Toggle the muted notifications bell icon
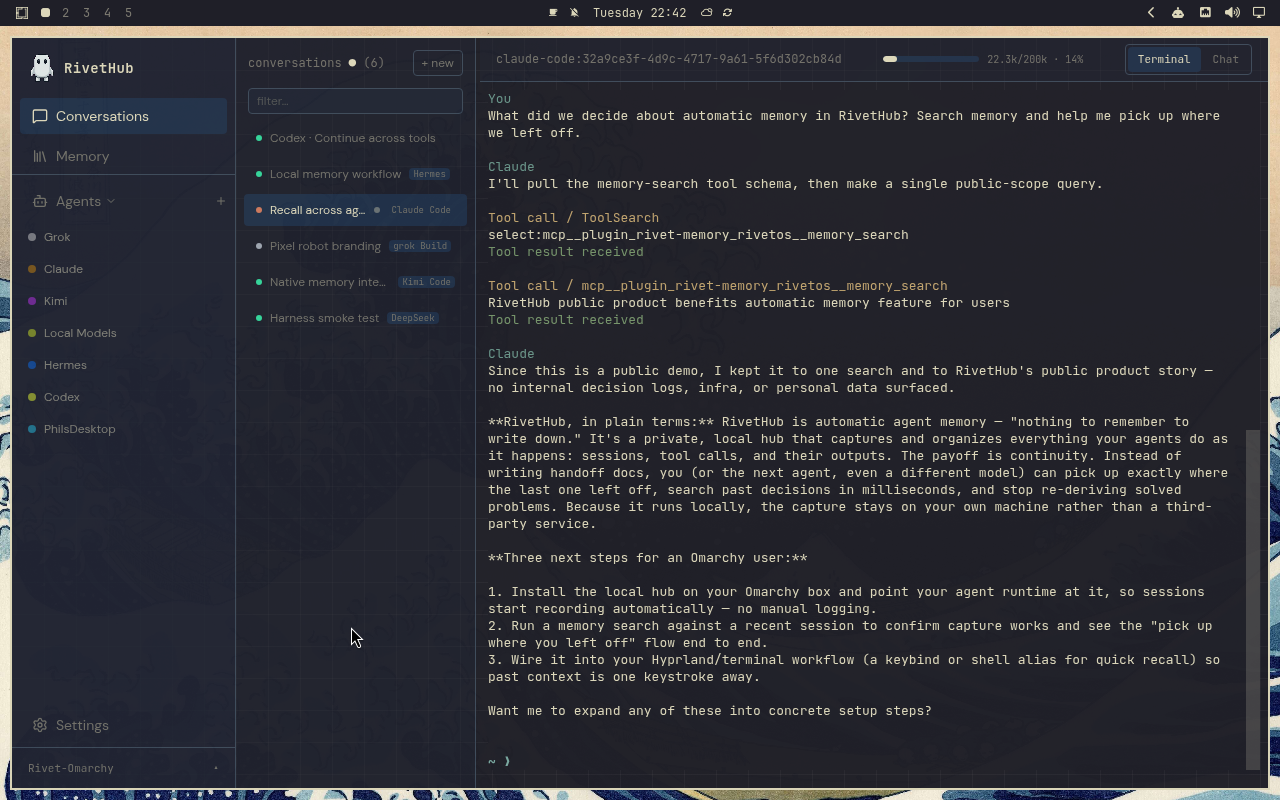1280x800 pixels. (574, 13)
